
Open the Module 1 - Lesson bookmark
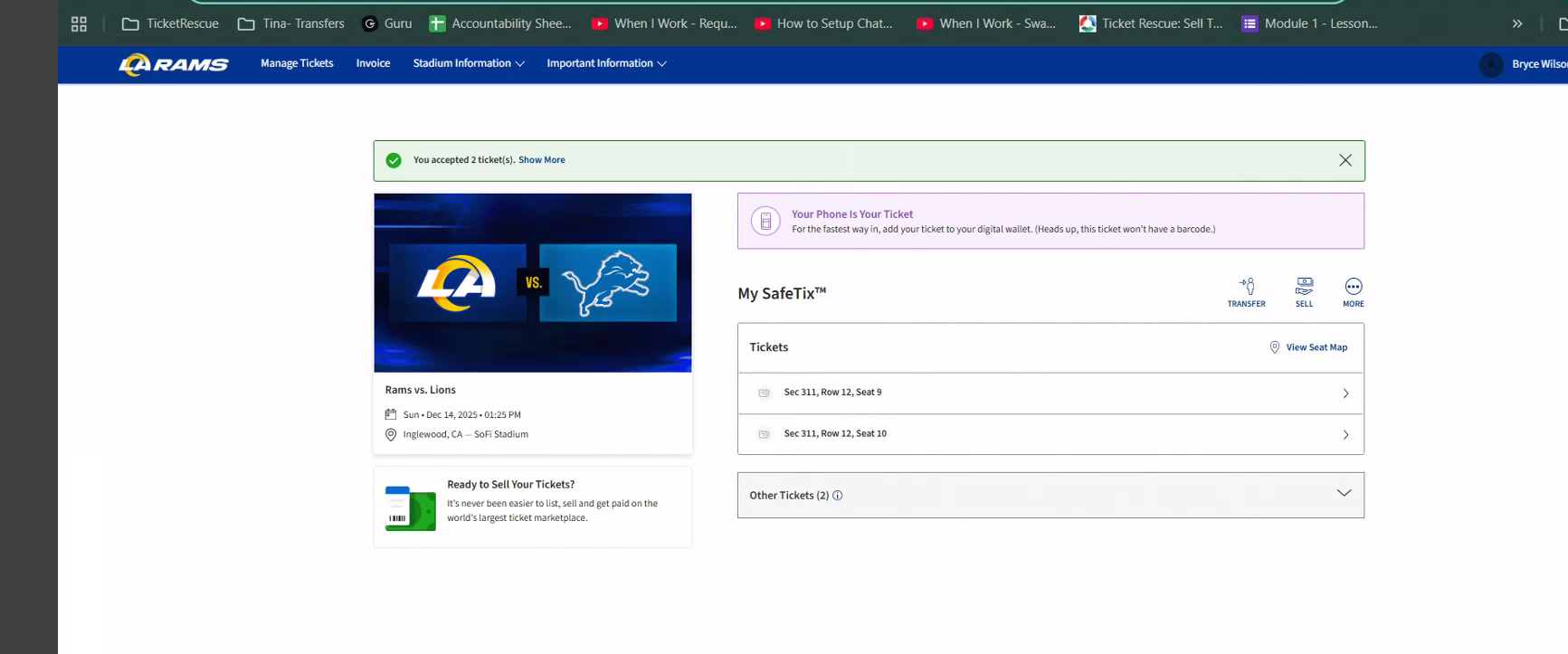click(x=1309, y=24)
